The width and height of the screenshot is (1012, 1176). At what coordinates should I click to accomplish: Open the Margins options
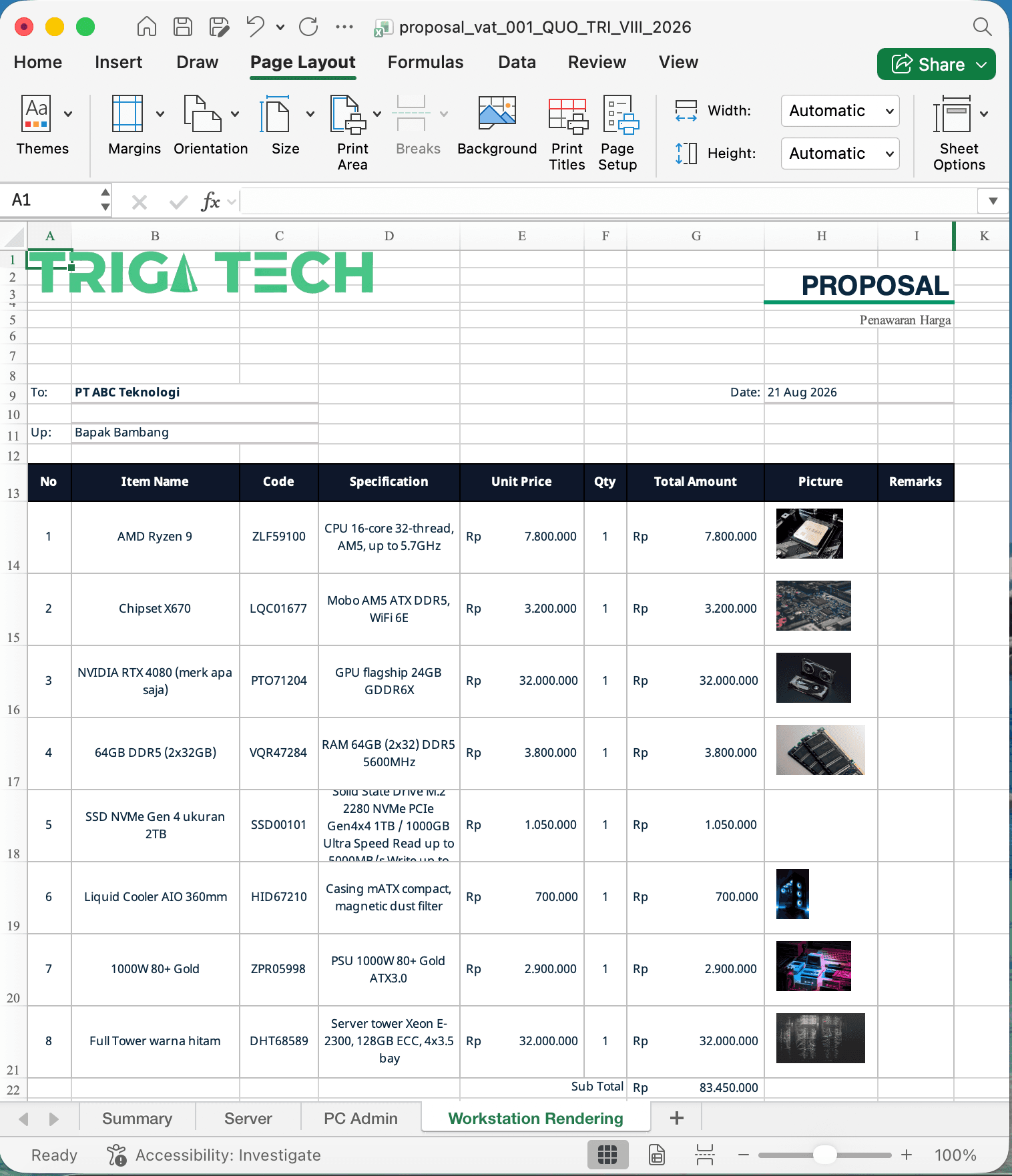pyautogui.click(x=128, y=125)
